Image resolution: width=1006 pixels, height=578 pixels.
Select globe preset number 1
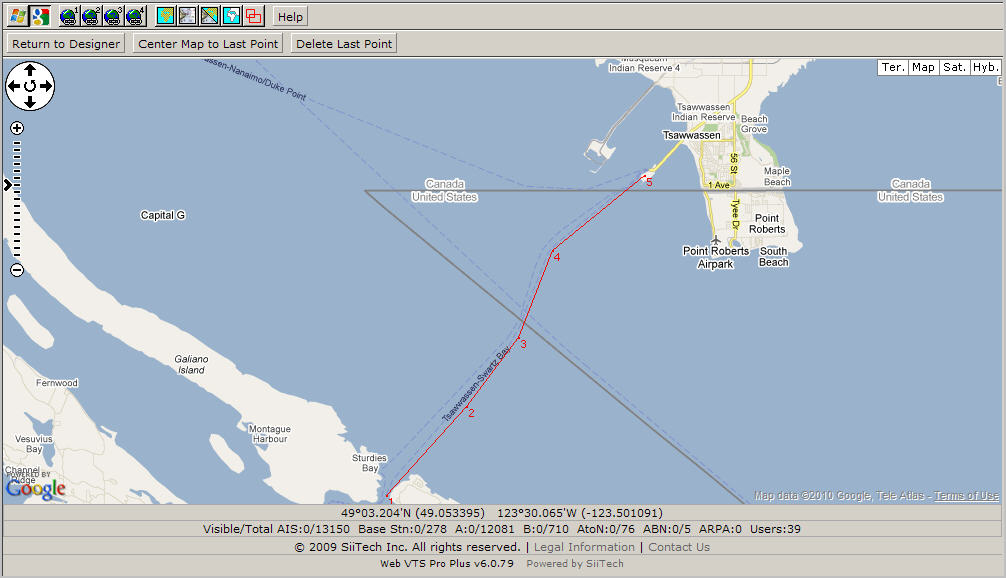[x=69, y=16]
